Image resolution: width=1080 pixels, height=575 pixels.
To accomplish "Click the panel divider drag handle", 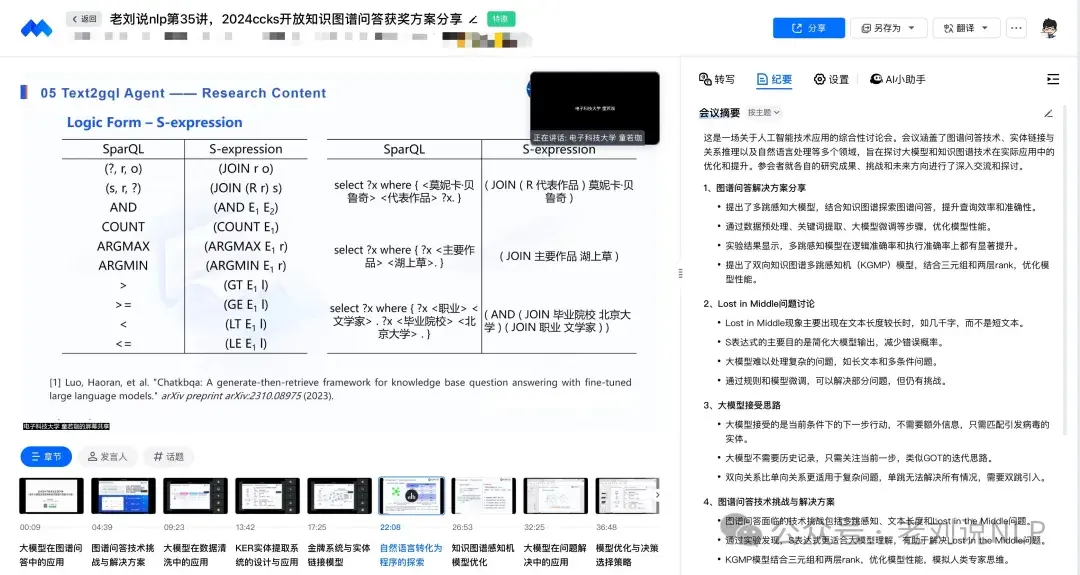I will tap(681, 273).
